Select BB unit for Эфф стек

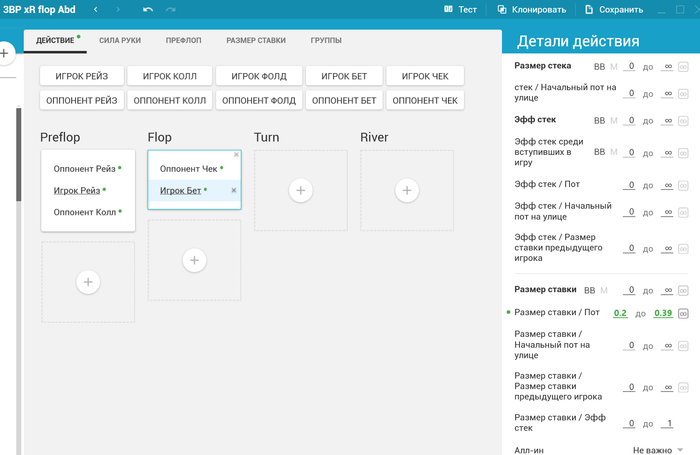point(599,121)
